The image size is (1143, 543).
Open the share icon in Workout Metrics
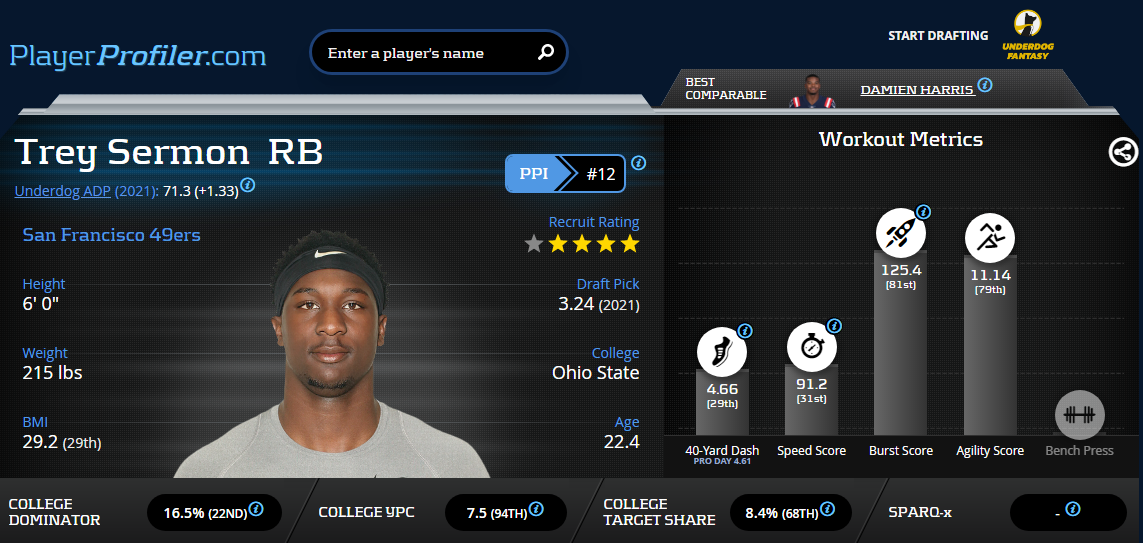[x=1123, y=152]
